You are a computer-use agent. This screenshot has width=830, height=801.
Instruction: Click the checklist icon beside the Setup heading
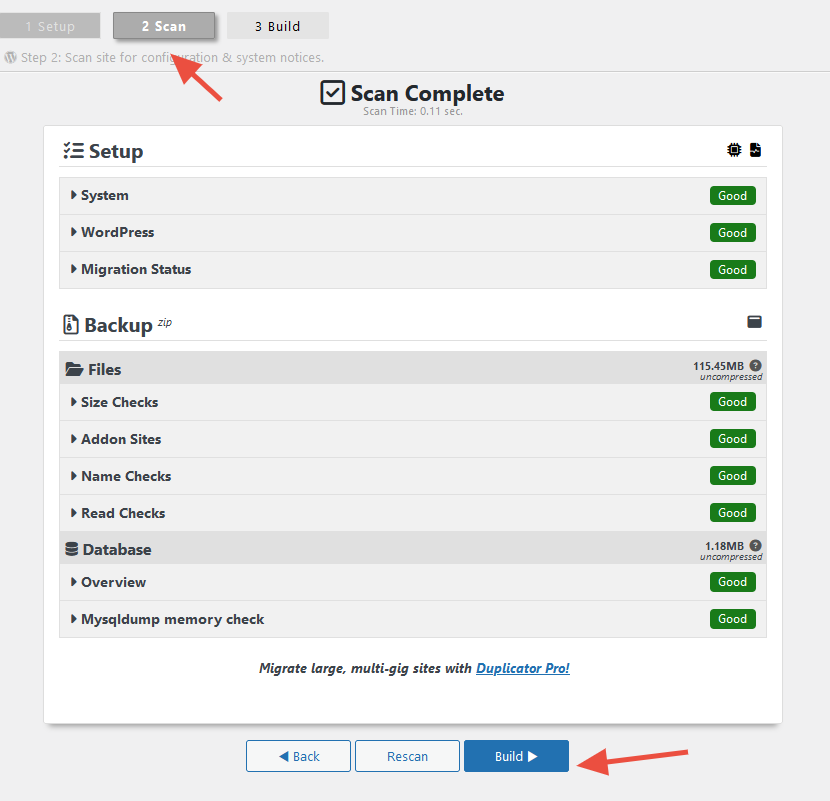coord(72,151)
